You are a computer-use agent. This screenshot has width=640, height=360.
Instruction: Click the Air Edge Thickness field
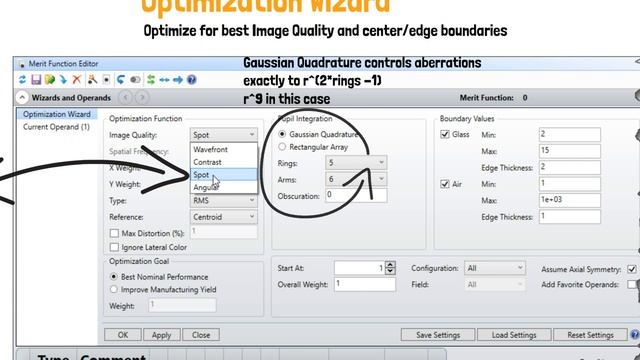pos(569,217)
